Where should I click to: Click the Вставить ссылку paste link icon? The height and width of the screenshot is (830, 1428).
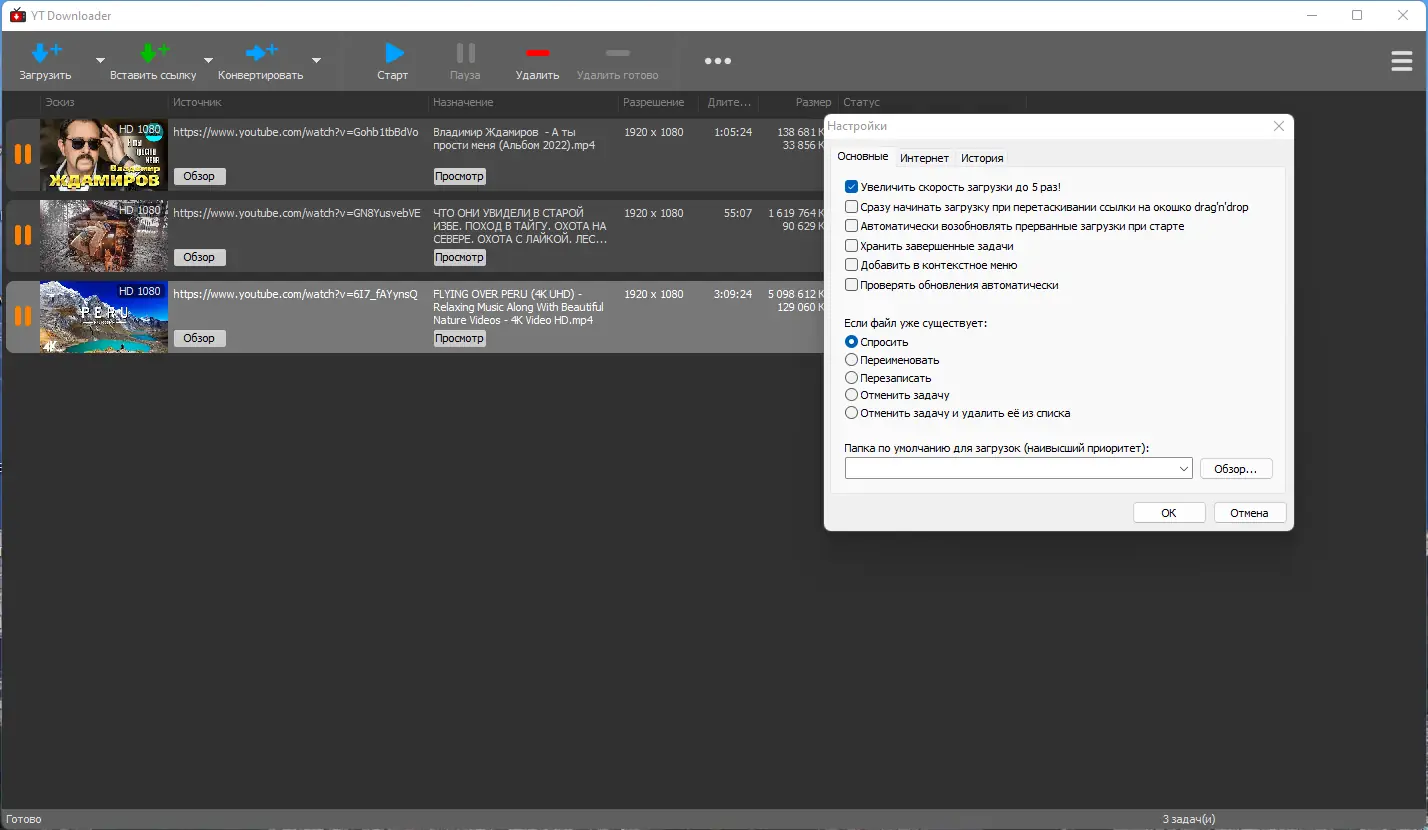tap(153, 53)
